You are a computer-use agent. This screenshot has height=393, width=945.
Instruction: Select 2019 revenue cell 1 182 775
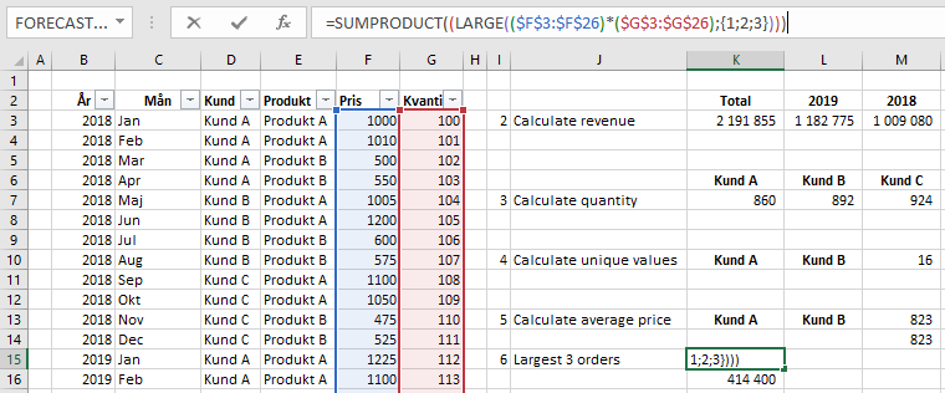[x=823, y=121]
